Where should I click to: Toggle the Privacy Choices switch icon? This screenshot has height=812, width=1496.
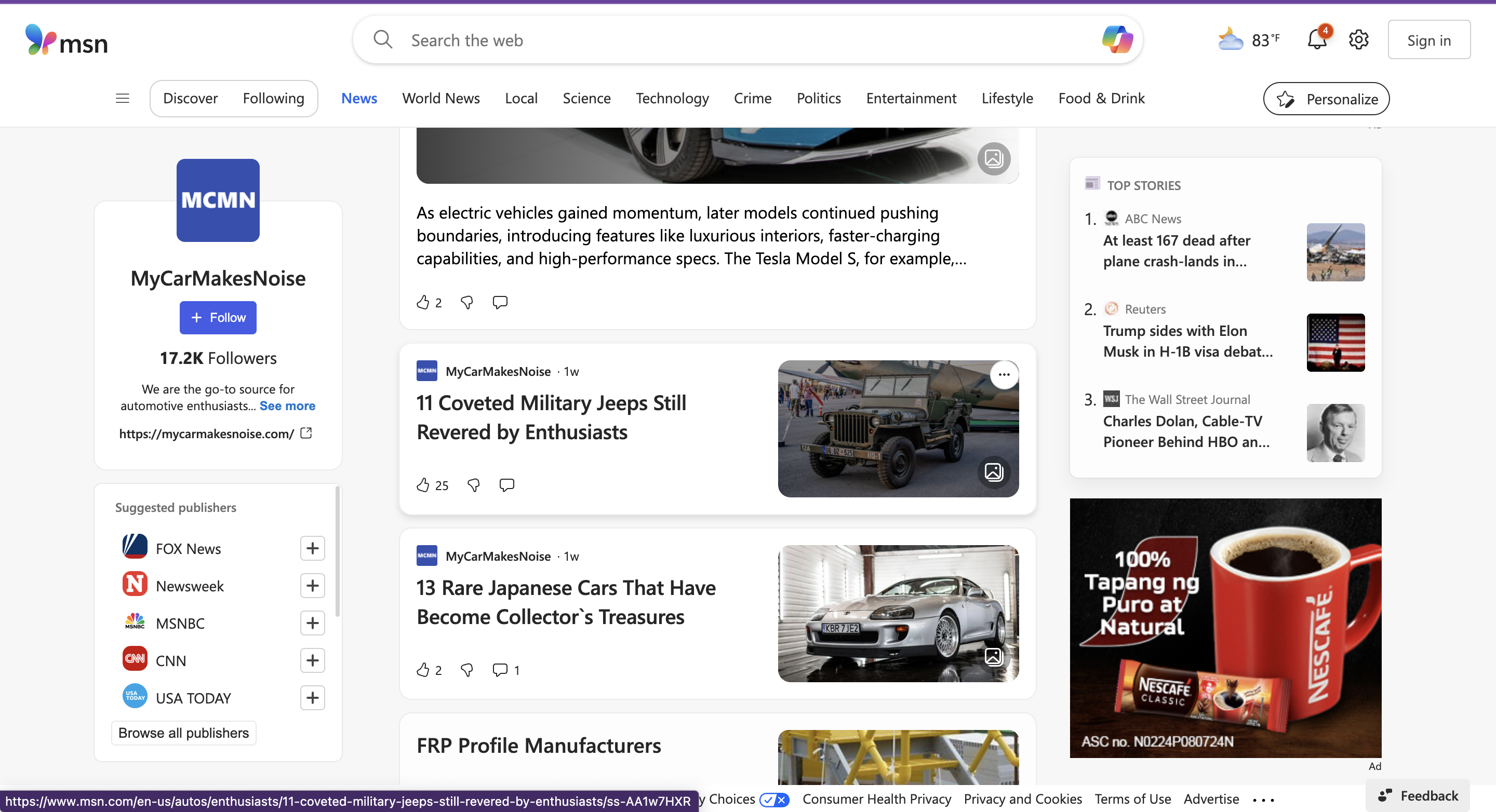pos(774,799)
